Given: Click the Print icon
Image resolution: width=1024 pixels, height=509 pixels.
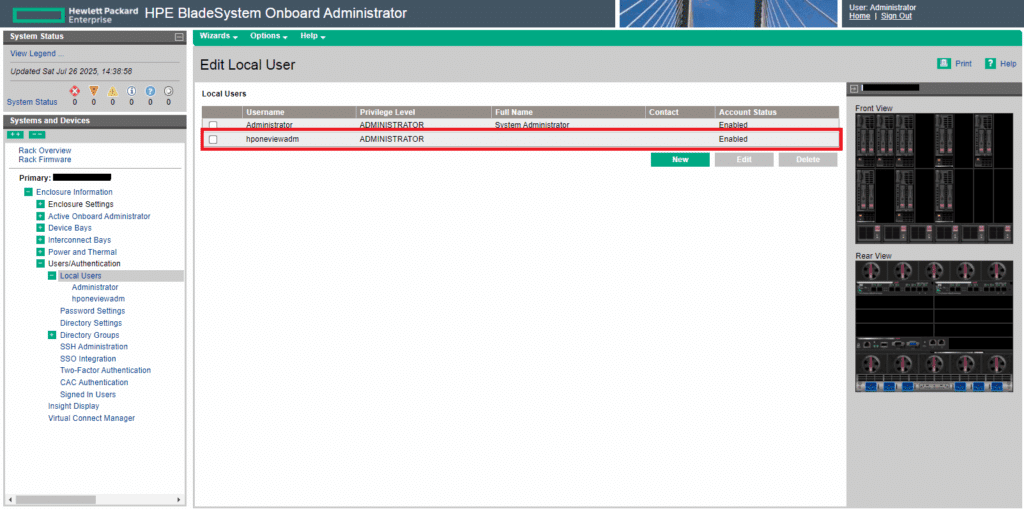Looking at the screenshot, I should [943, 63].
